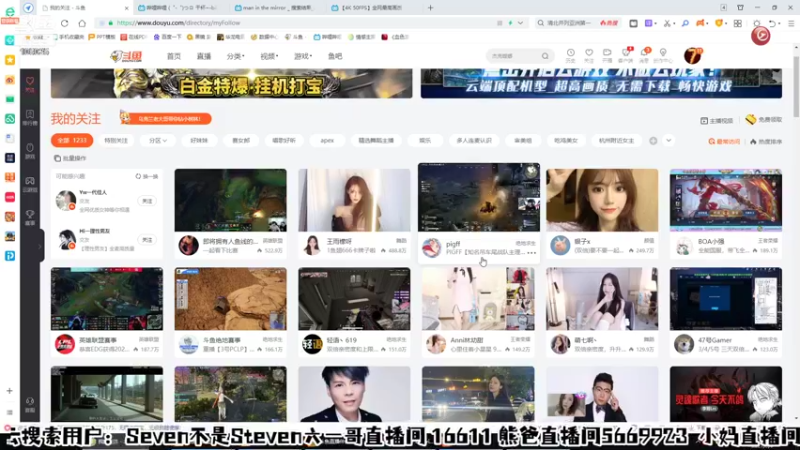800x450 pixels.
Task: Open the yellow shield icon in toolbar
Action: click(719, 23)
